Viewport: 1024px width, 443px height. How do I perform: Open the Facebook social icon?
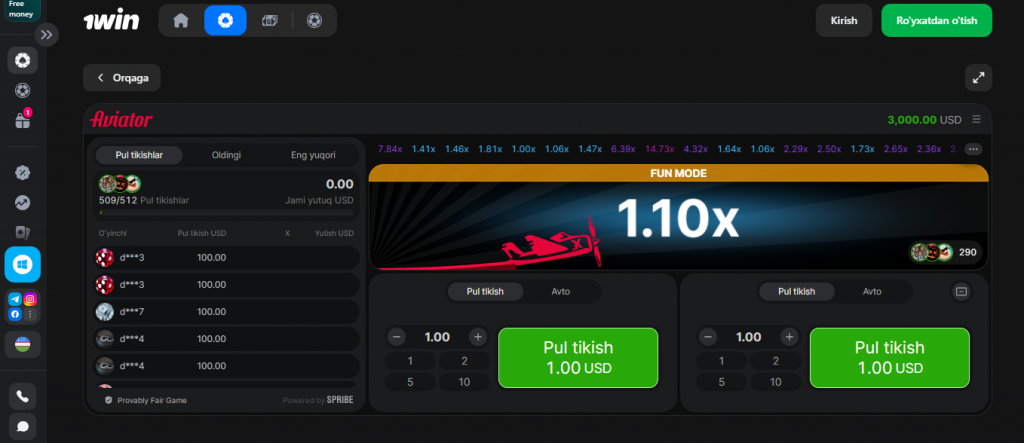15,314
